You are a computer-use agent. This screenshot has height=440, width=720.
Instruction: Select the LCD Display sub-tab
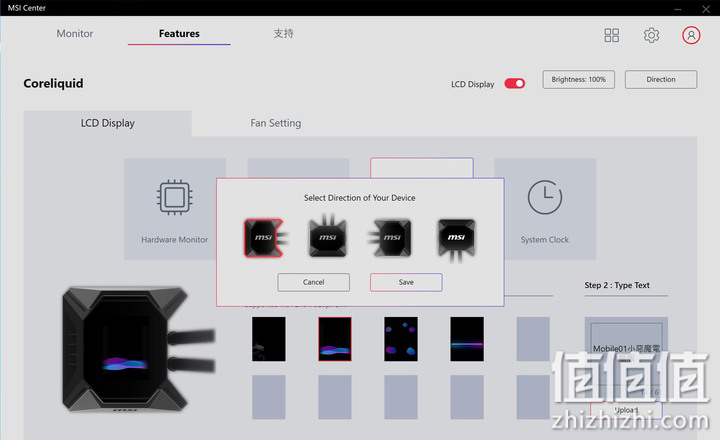107,123
